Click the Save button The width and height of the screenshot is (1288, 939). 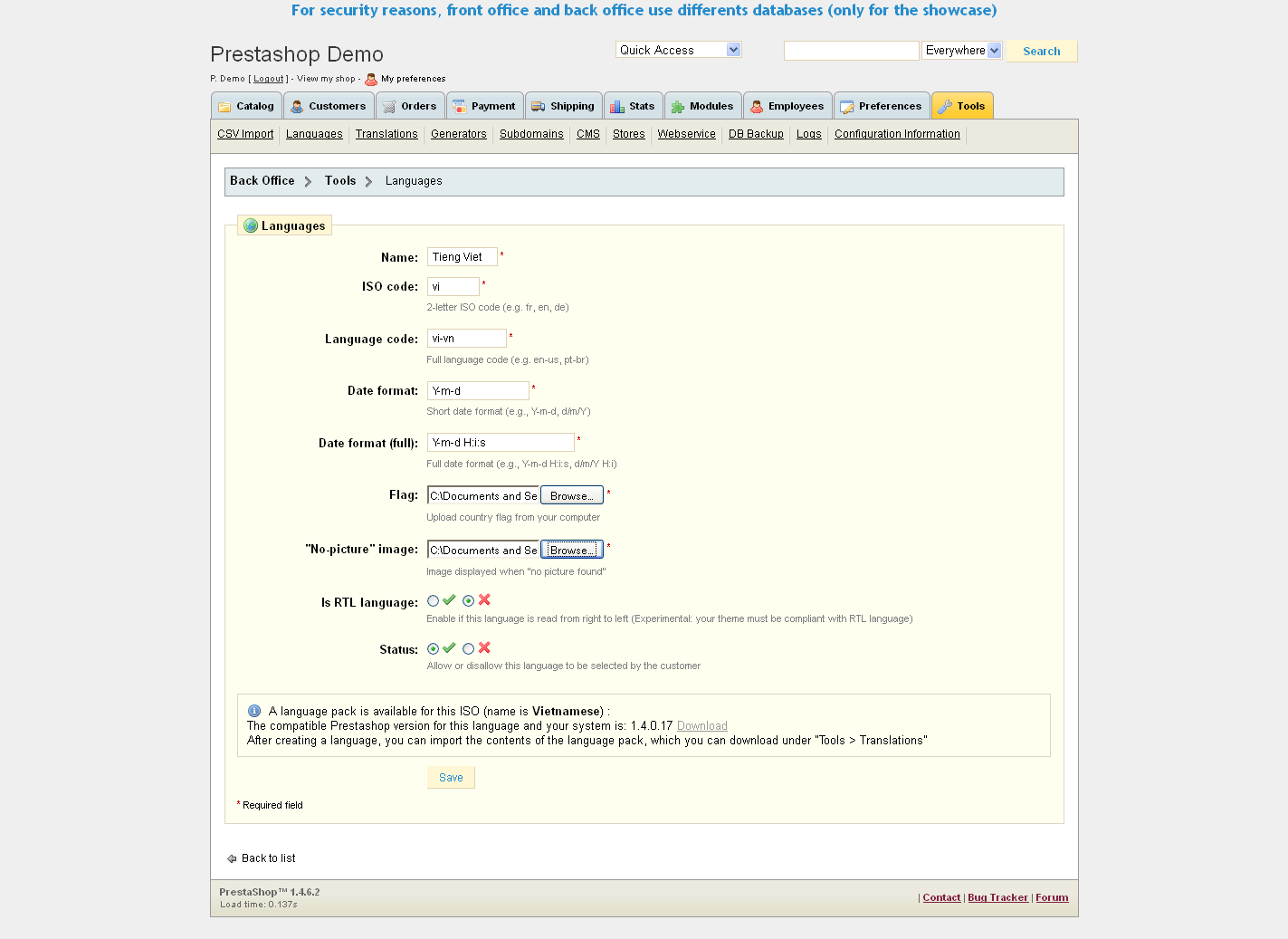(451, 777)
